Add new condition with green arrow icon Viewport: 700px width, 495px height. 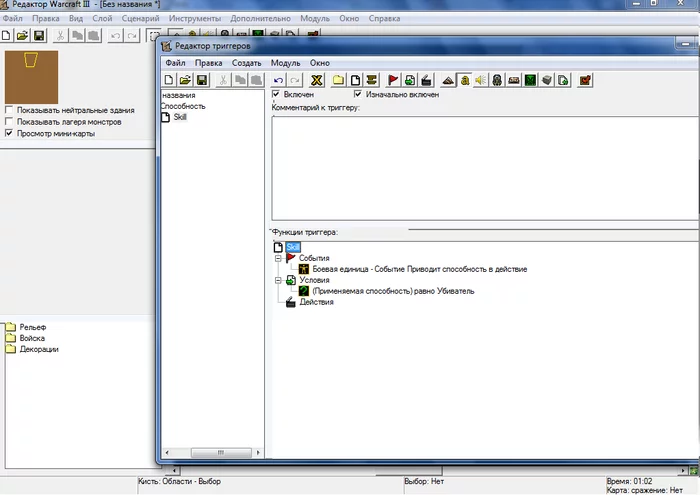[410, 80]
